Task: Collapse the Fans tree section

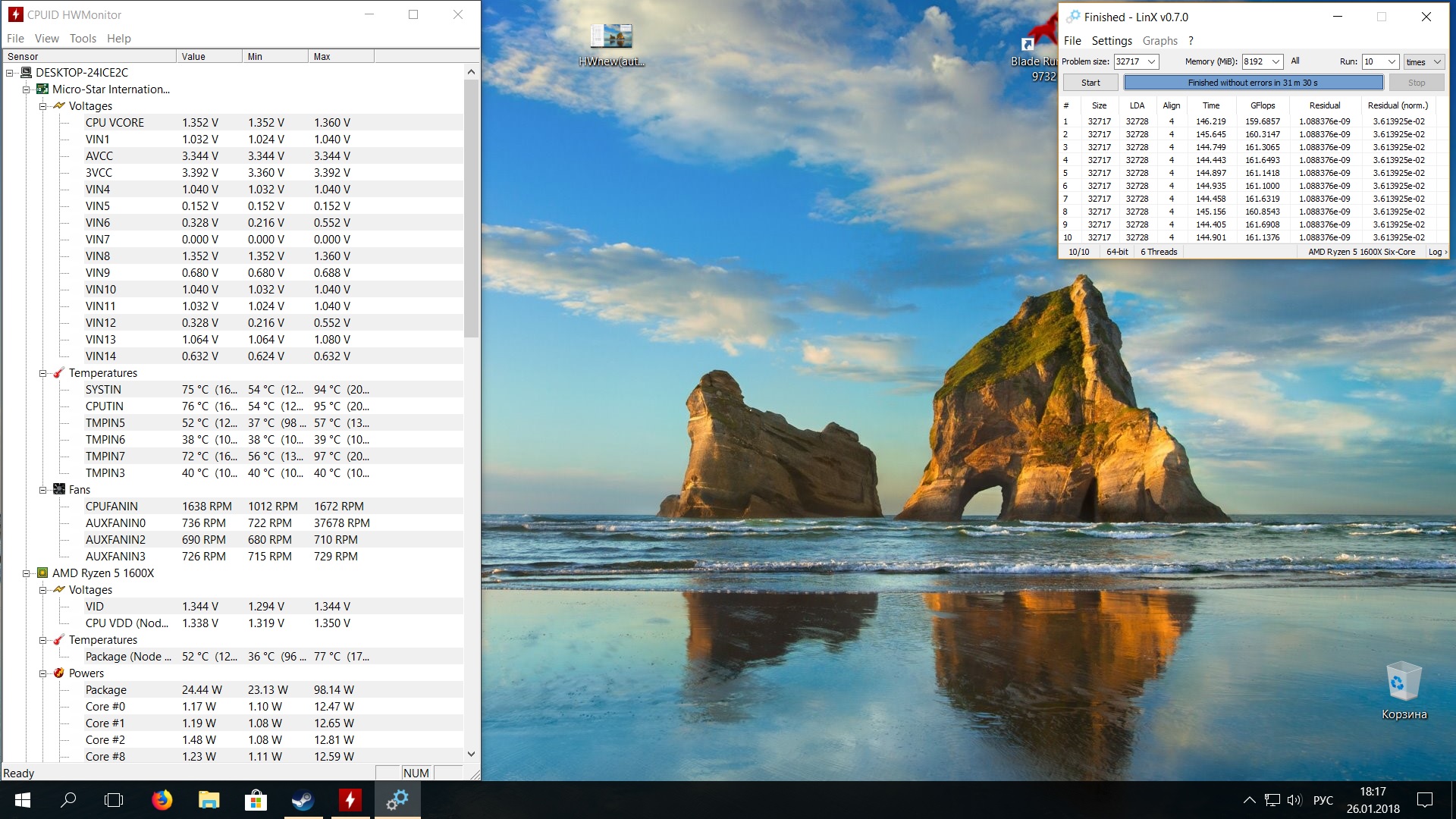Action: pos(43,490)
